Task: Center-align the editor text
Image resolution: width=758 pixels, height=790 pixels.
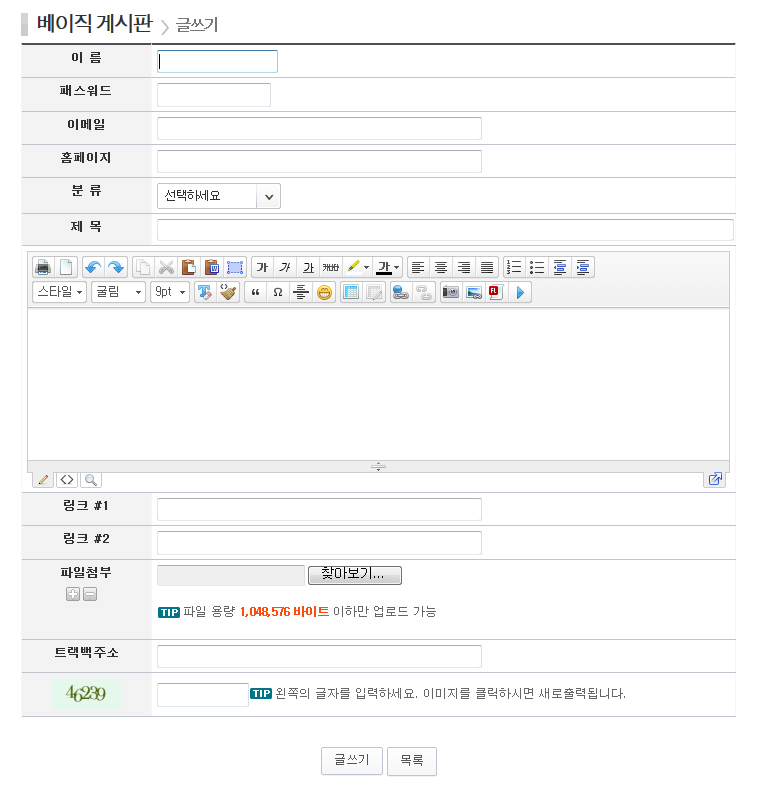Action: pos(441,267)
